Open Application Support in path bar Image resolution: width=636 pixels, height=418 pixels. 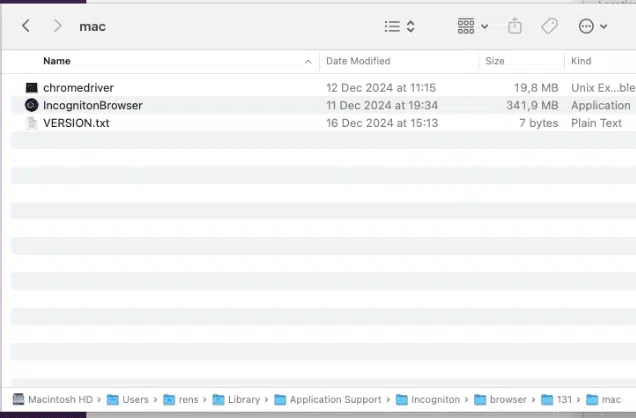coord(335,400)
